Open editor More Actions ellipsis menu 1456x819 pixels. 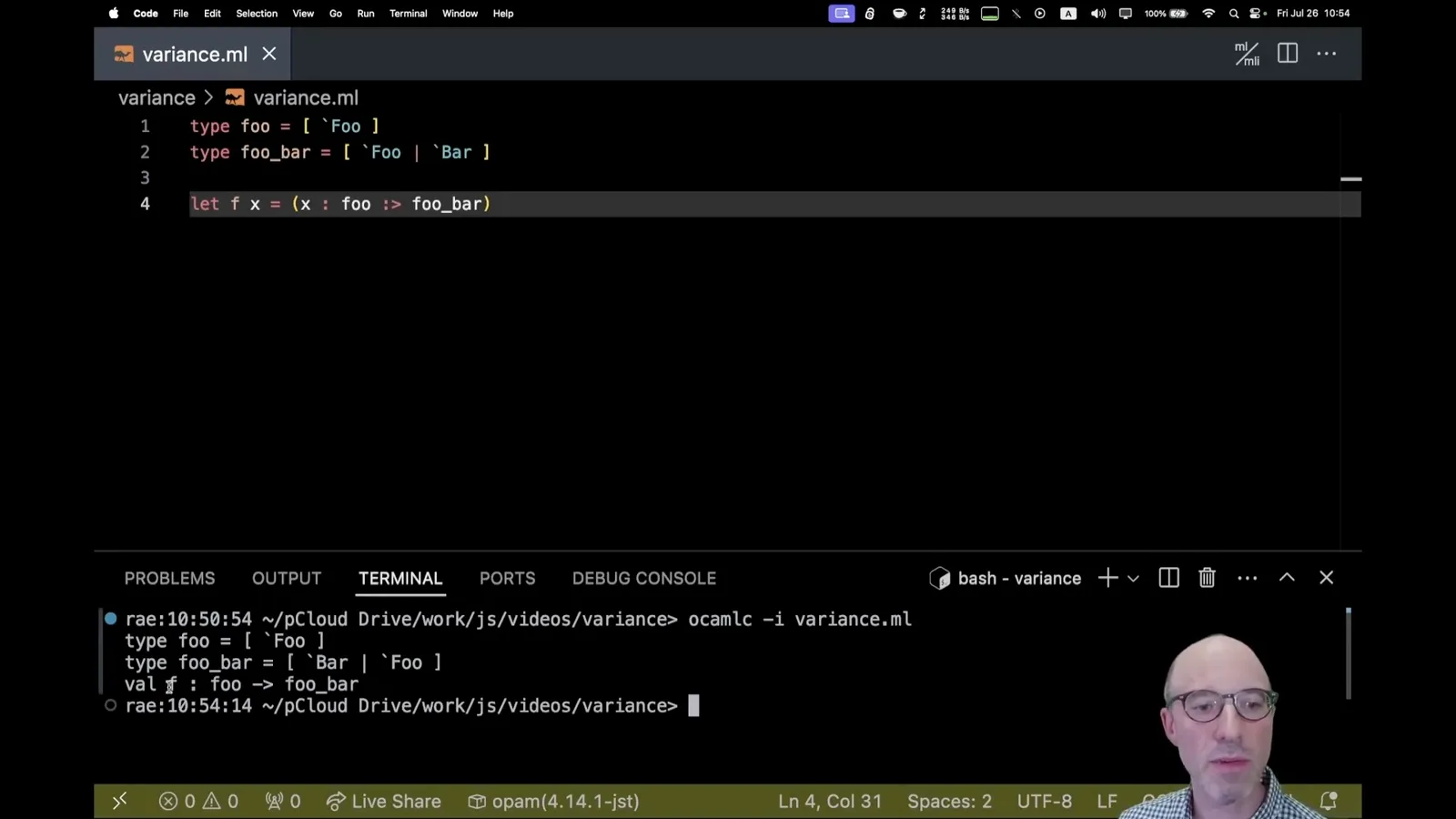point(1327,54)
